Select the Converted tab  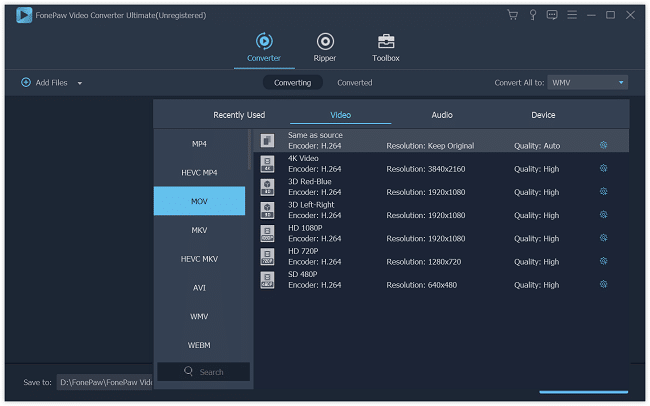coord(354,83)
